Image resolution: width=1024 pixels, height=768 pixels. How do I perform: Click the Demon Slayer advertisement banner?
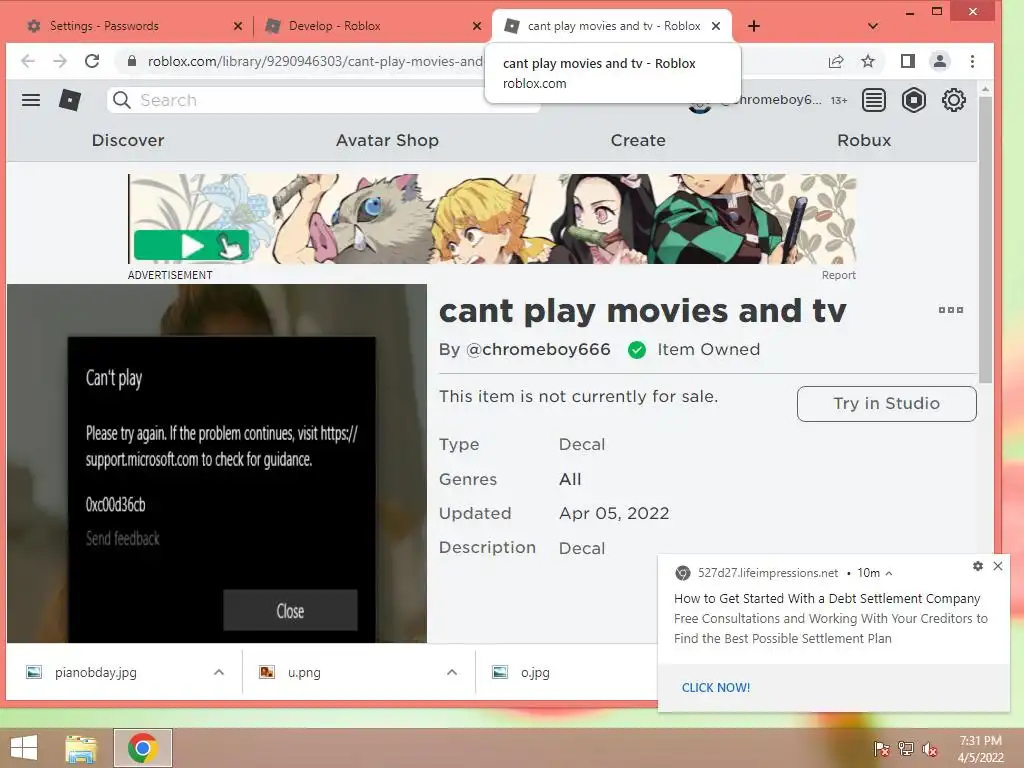492,219
